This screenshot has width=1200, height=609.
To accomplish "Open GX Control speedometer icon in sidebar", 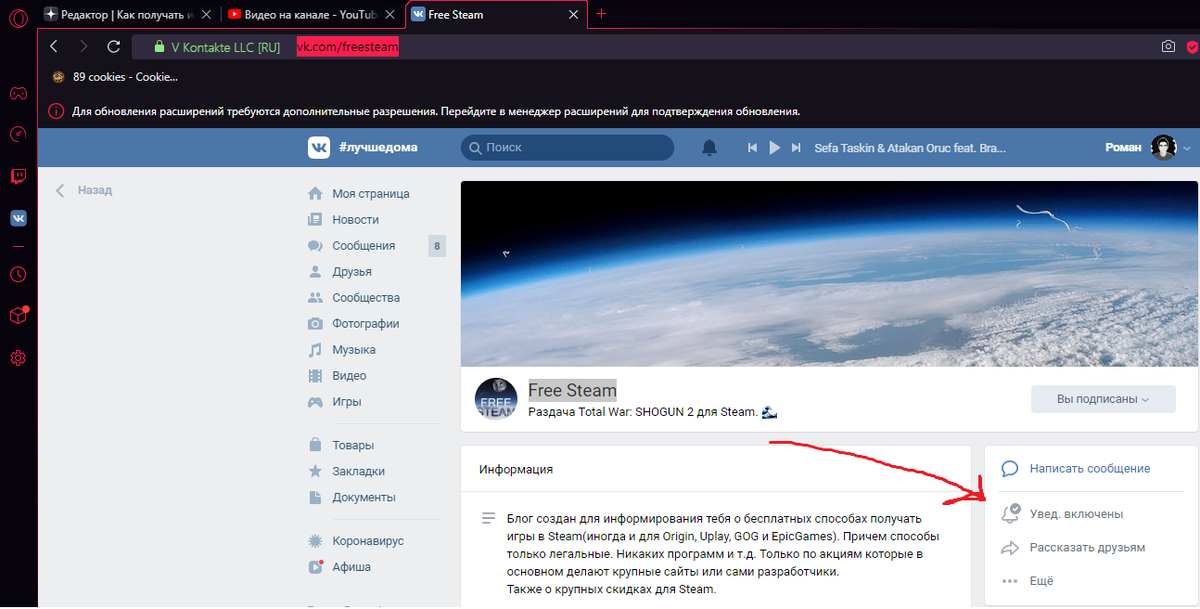I will [18, 134].
